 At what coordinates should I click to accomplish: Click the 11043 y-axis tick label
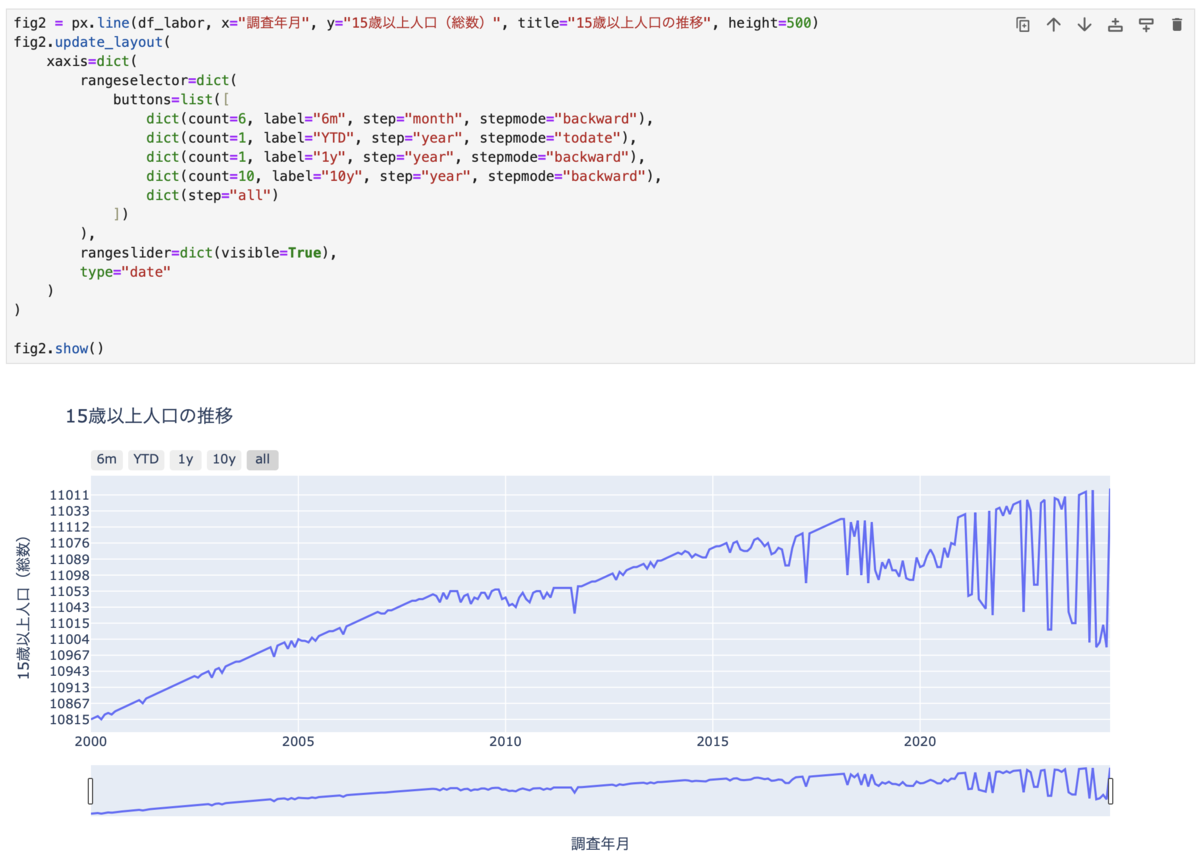pos(69,607)
